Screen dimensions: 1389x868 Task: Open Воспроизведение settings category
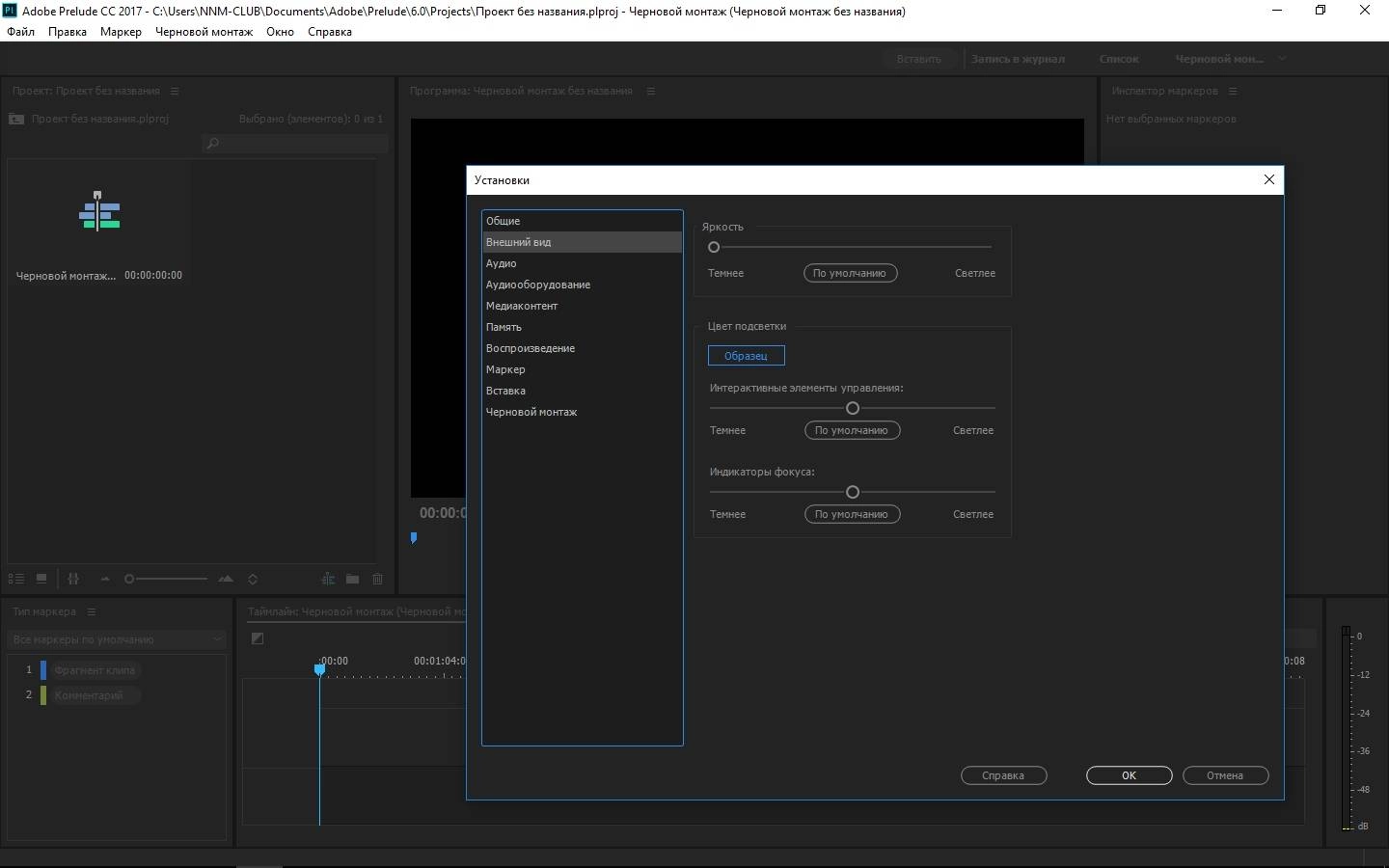pyautogui.click(x=582, y=348)
